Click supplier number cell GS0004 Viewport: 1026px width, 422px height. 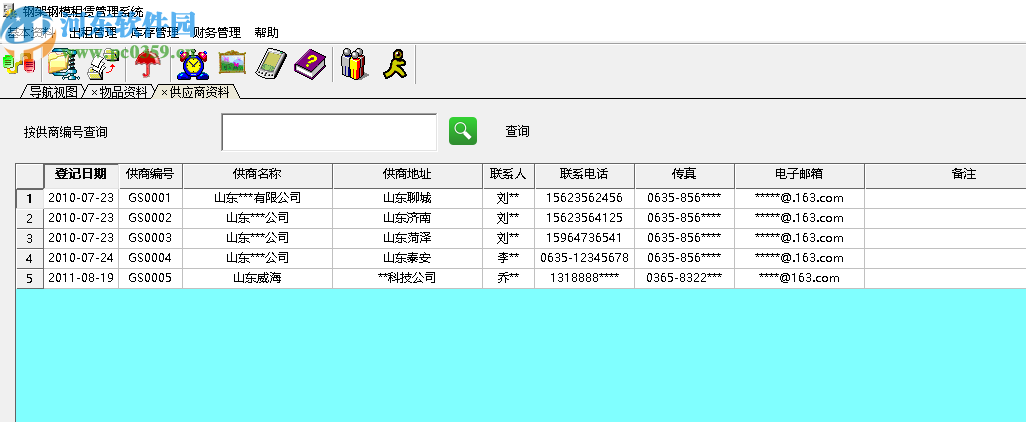click(150, 258)
